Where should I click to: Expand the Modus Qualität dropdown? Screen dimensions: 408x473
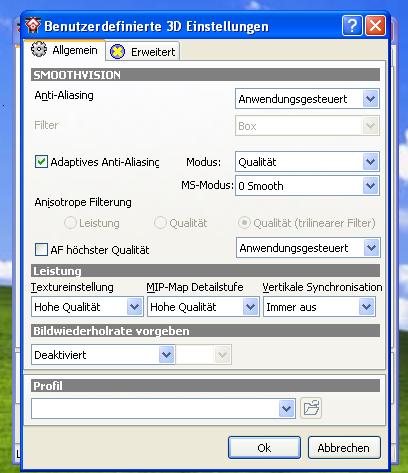[x=307, y=162]
